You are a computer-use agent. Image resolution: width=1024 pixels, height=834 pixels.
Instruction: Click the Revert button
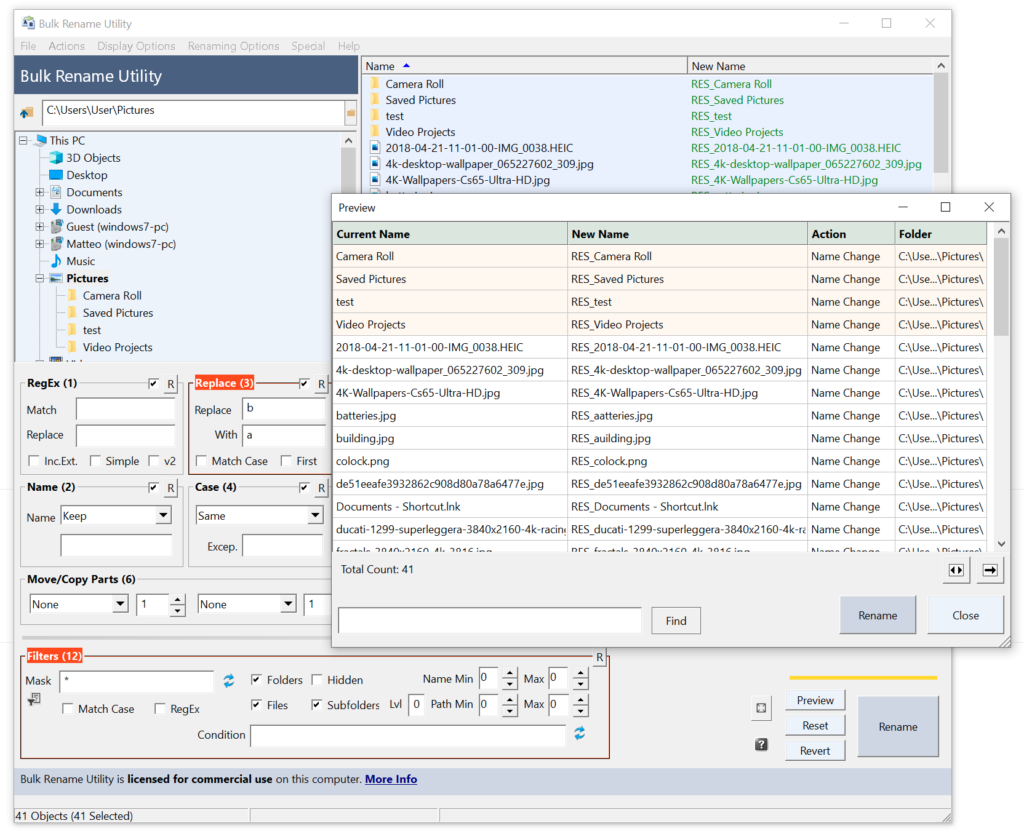[815, 749]
